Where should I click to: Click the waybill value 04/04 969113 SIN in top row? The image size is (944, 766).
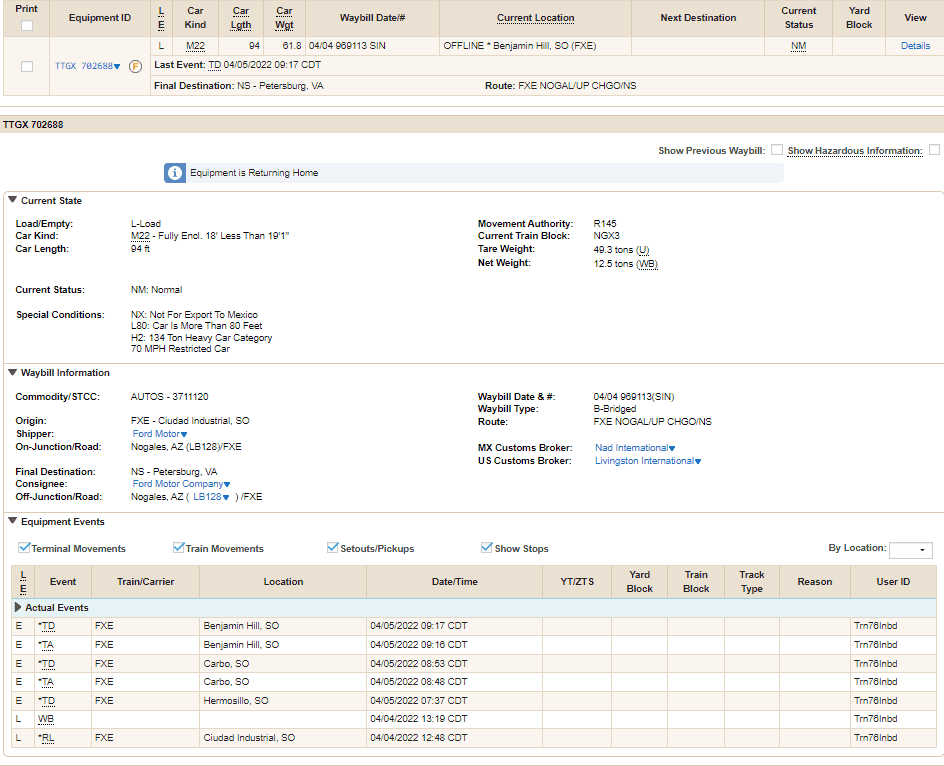pyautogui.click(x=347, y=46)
